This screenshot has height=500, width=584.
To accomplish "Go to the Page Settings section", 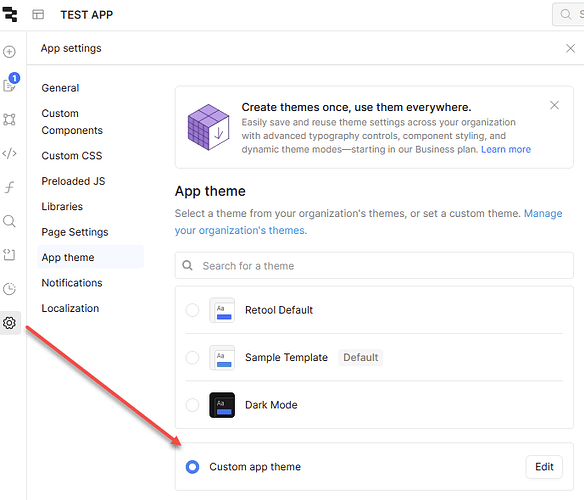I will tap(75, 232).
